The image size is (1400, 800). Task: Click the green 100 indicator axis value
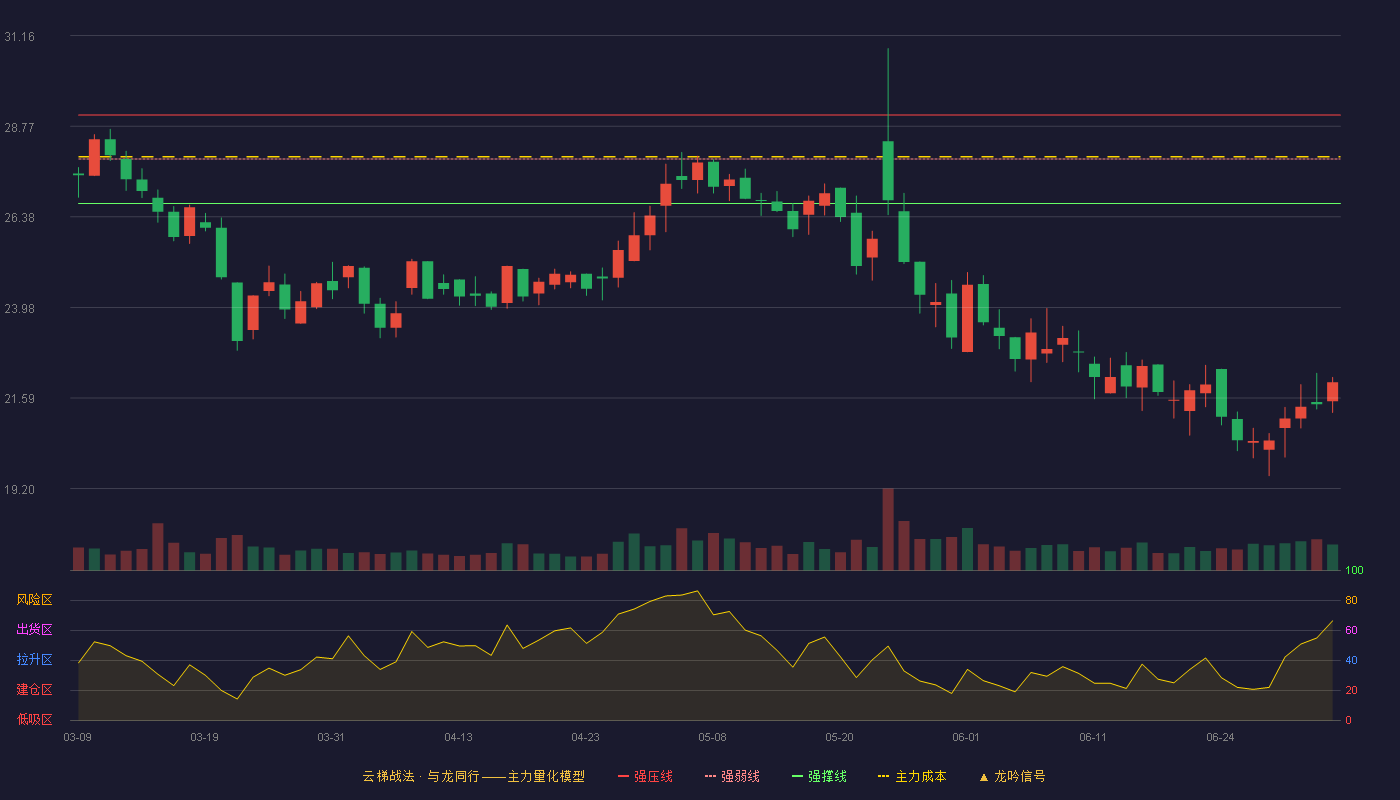(x=1354, y=571)
